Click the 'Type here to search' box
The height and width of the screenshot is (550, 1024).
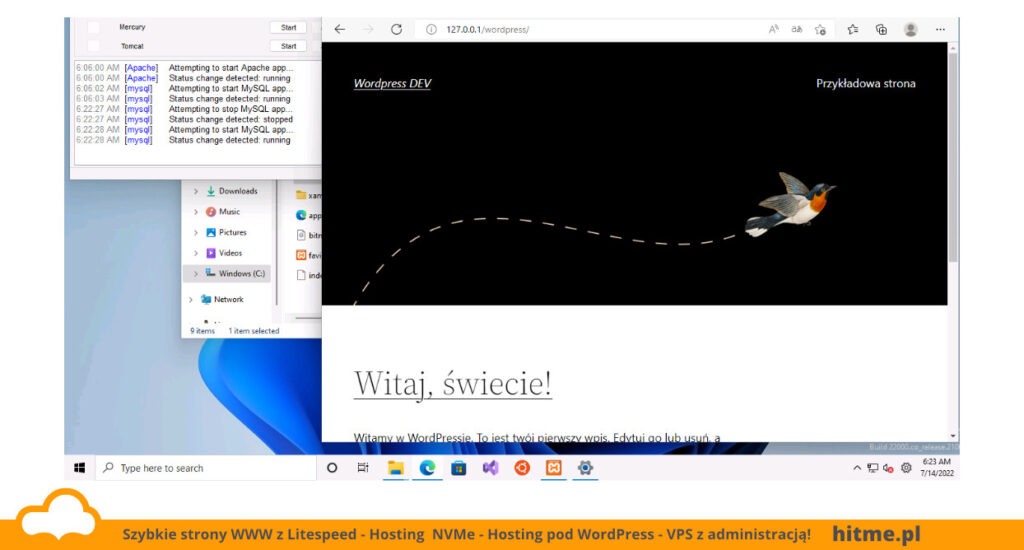tap(206, 468)
